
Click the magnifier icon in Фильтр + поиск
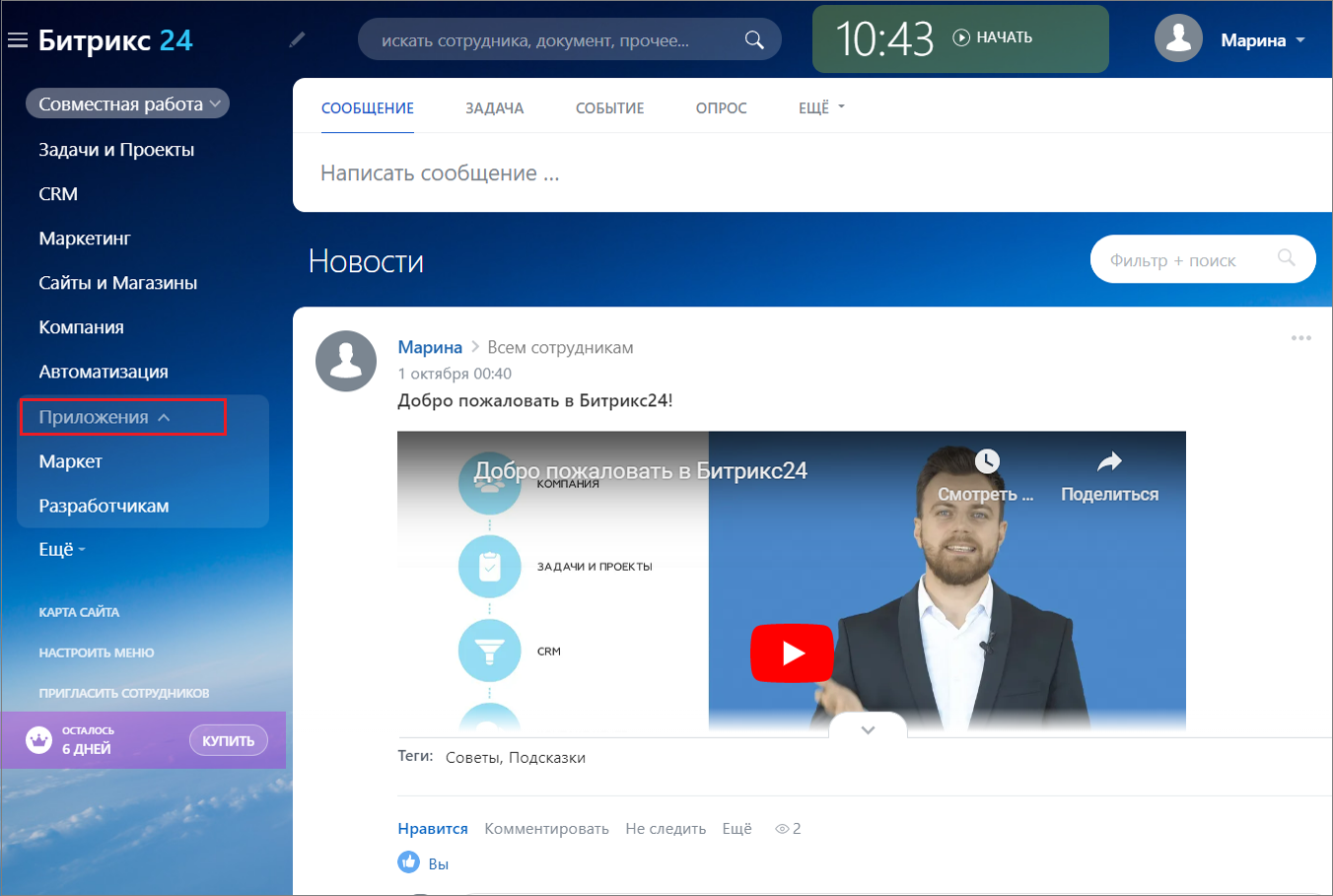pos(1286,258)
